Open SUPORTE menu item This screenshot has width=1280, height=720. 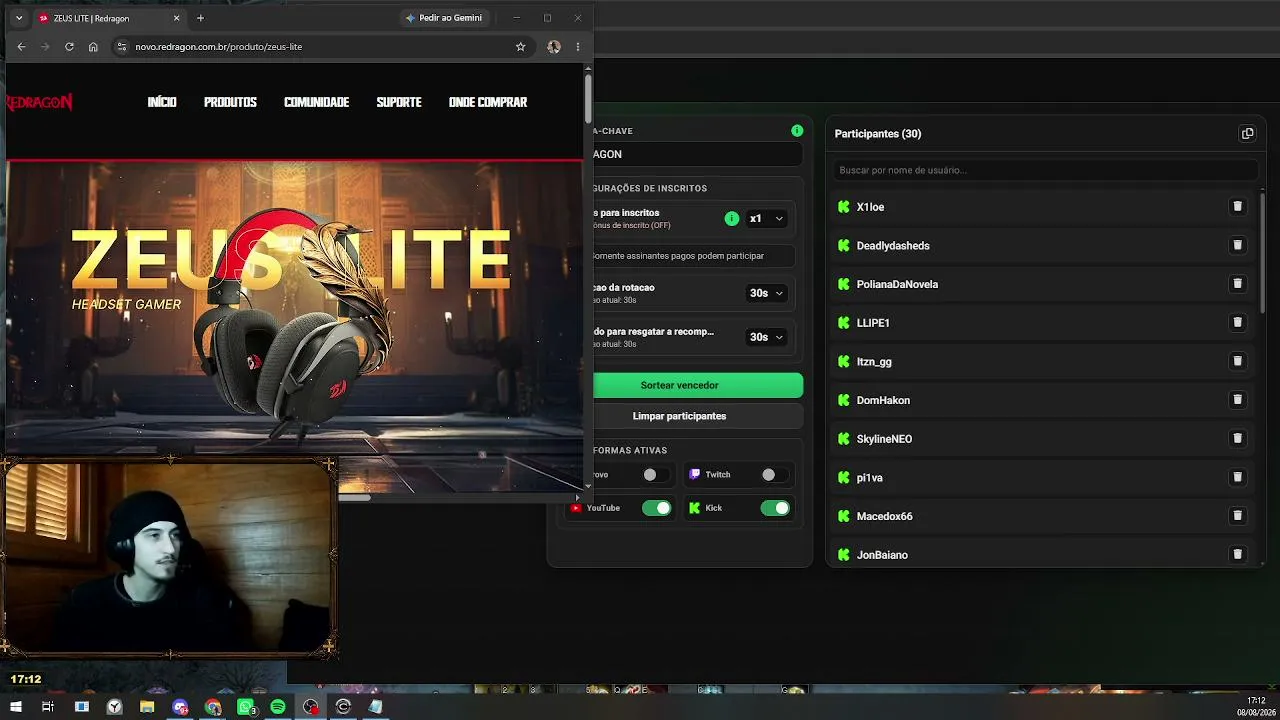[399, 102]
